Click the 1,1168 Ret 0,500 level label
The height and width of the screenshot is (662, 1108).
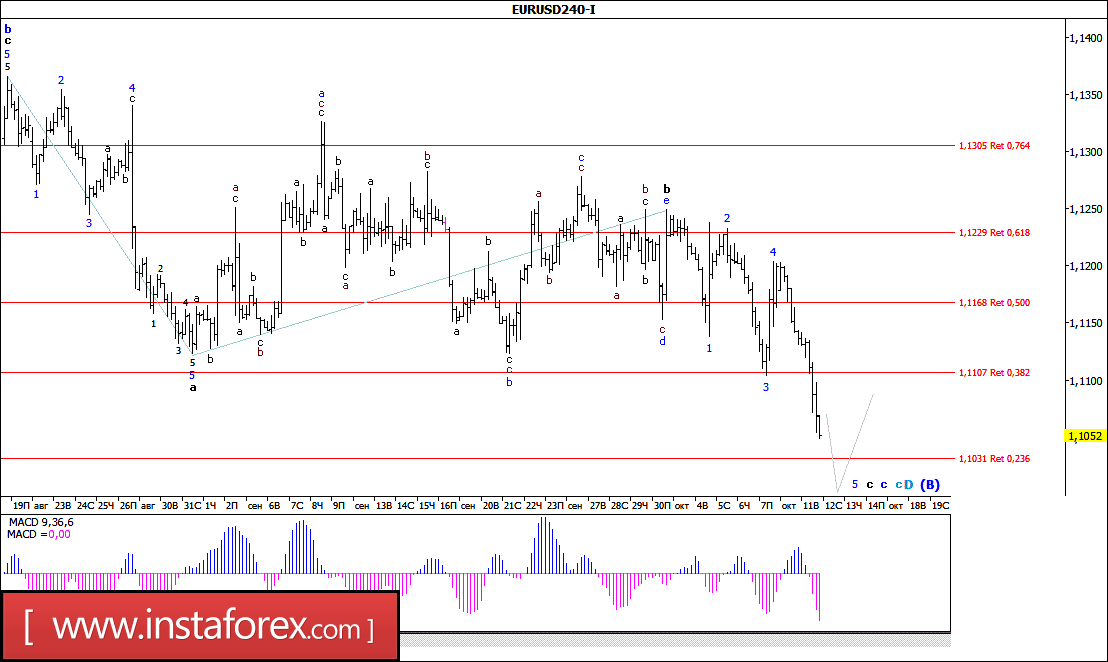click(x=994, y=302)
